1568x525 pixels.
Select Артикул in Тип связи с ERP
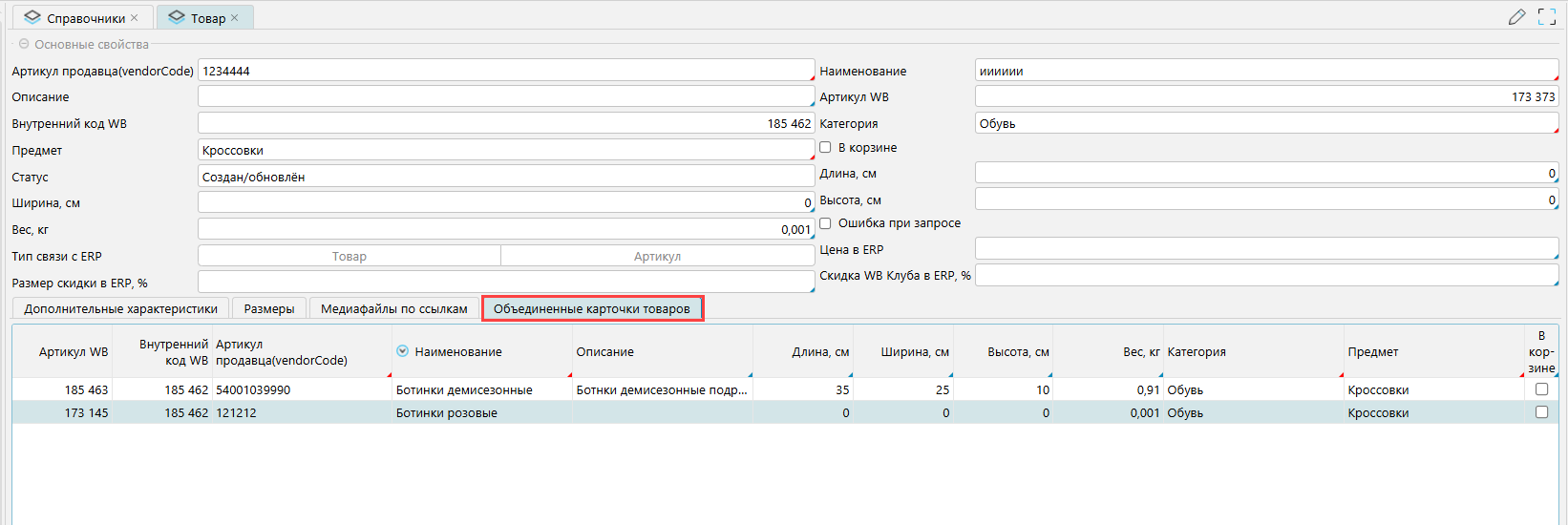click(657, 256)
